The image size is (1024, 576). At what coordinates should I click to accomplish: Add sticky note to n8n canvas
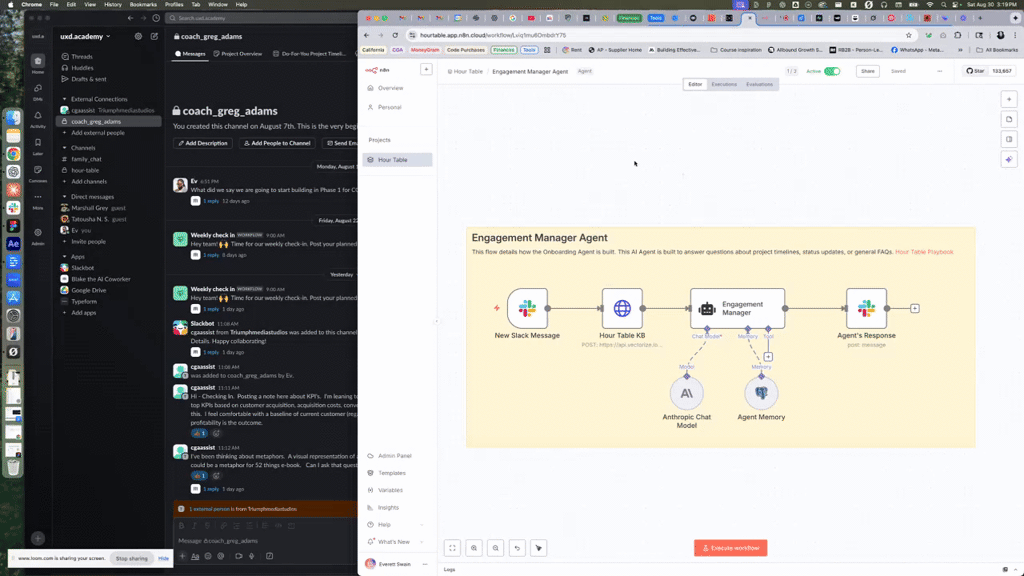tap(1009, 120)
